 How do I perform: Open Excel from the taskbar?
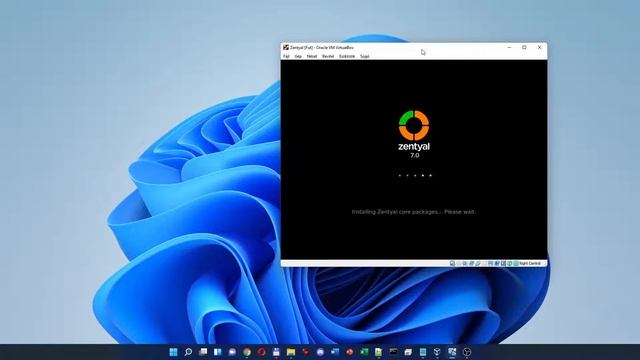point(364,352)
